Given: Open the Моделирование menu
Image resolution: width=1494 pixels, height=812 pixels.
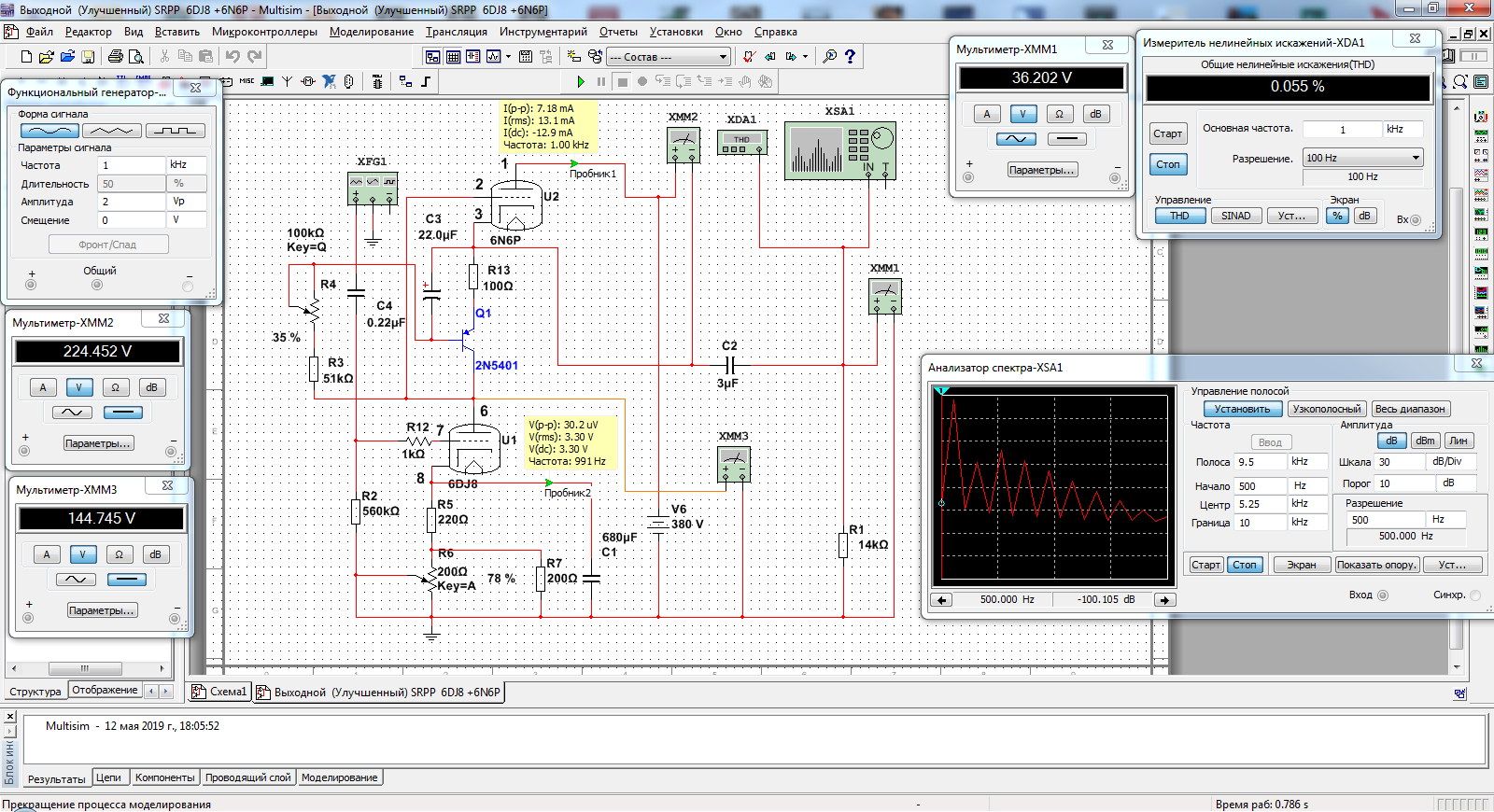Looking at the screenshot, I should 372,32.
